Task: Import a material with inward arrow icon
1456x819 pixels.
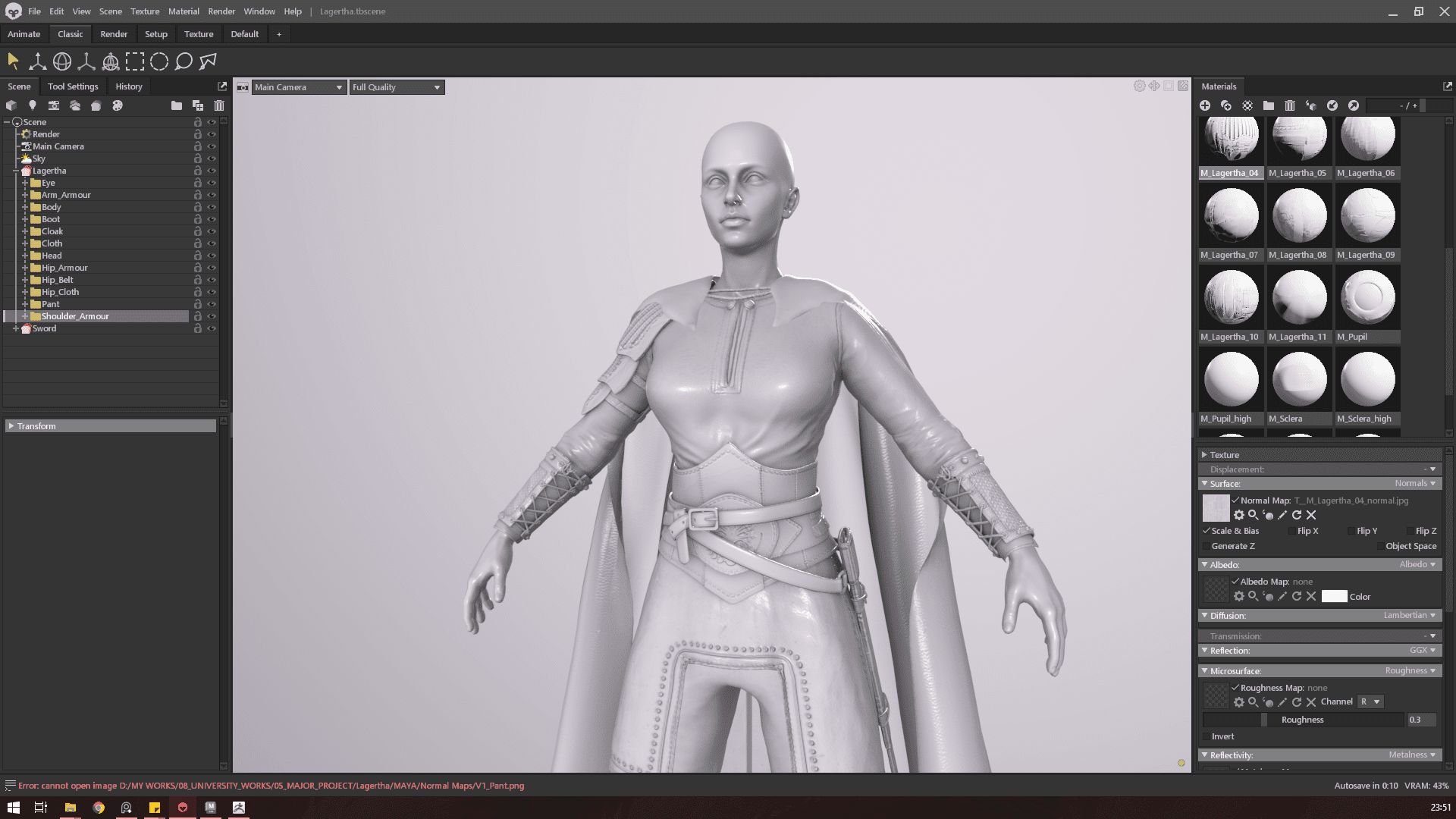Action: coord(1332,105)
